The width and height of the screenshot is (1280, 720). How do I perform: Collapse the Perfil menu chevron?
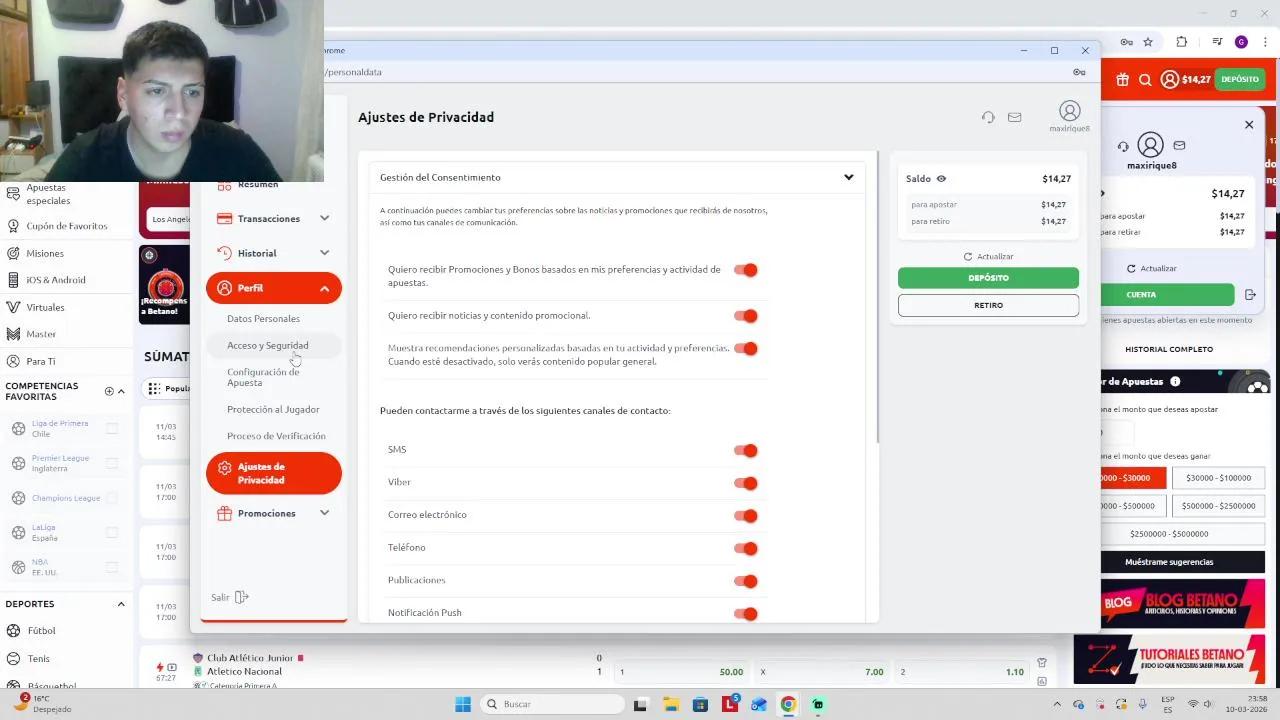coord(324,288)
